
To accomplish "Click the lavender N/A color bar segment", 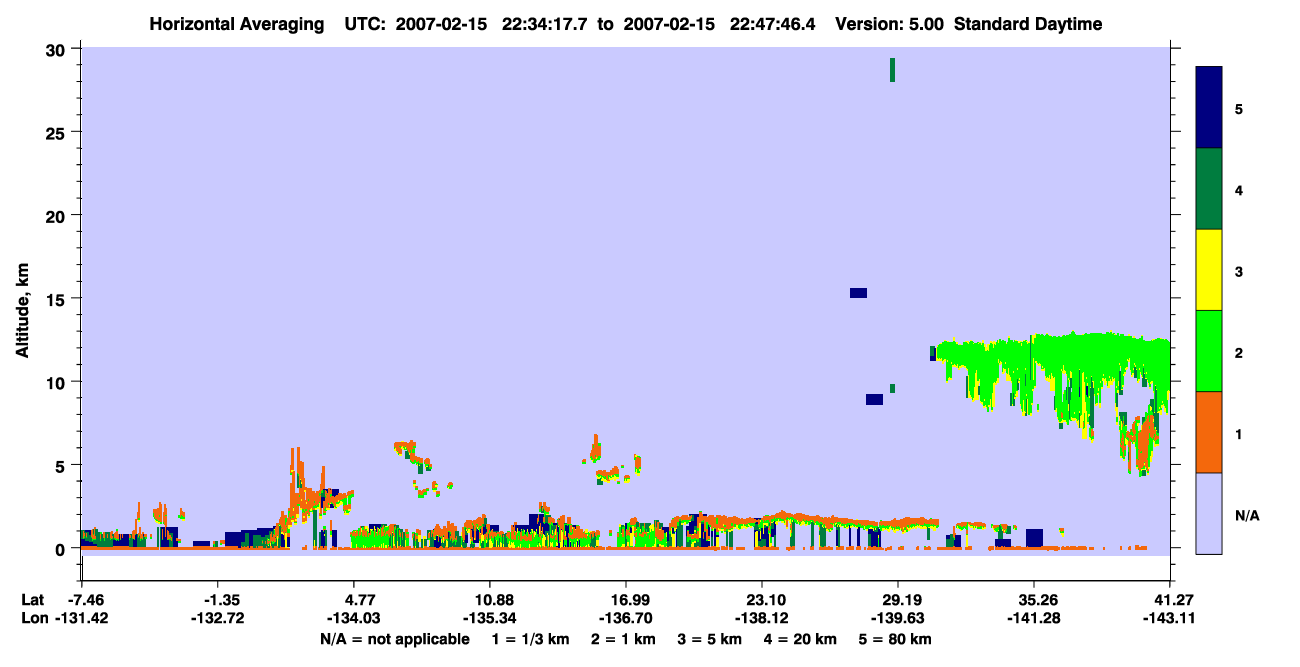I will click(x=1209, y=513).
